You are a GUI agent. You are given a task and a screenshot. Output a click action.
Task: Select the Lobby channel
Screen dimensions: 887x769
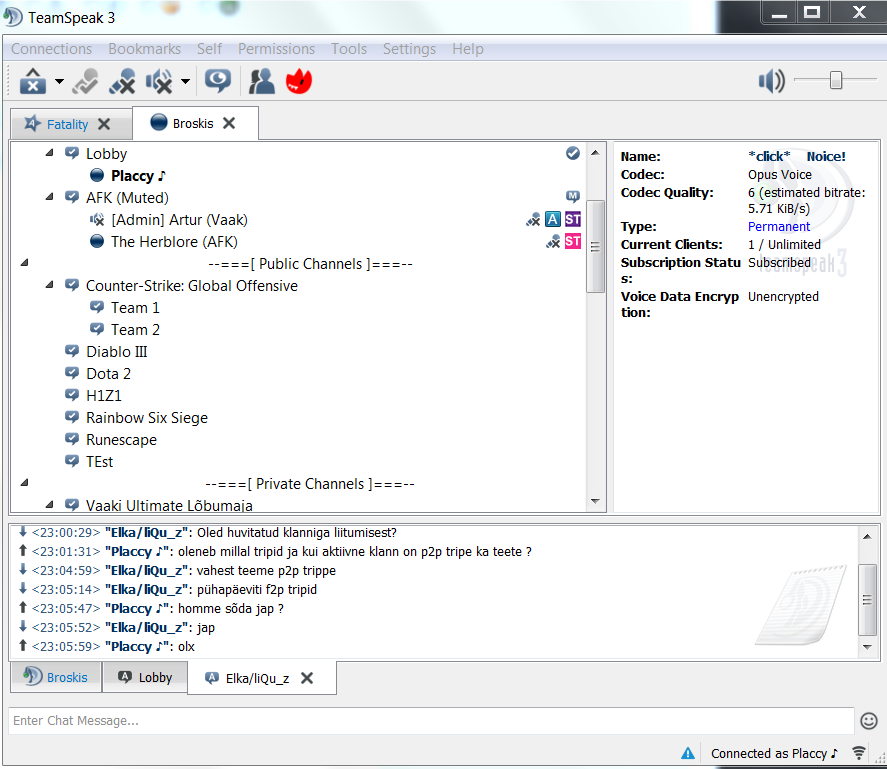[x=106, y=154]
